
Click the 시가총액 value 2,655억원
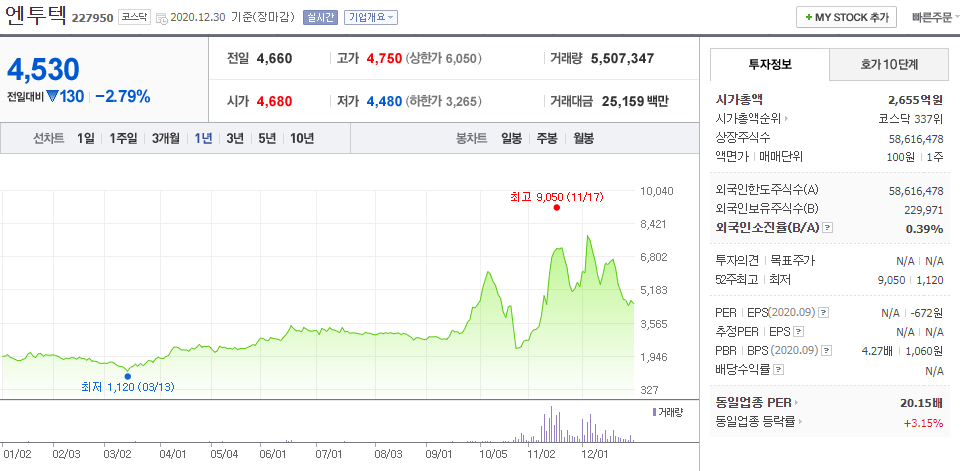point(915,100)
